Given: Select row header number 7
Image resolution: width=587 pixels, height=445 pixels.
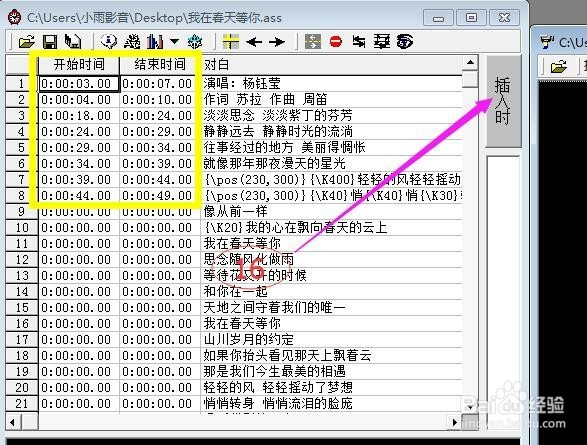Looking at the screenshot, I should coord(22,180).
